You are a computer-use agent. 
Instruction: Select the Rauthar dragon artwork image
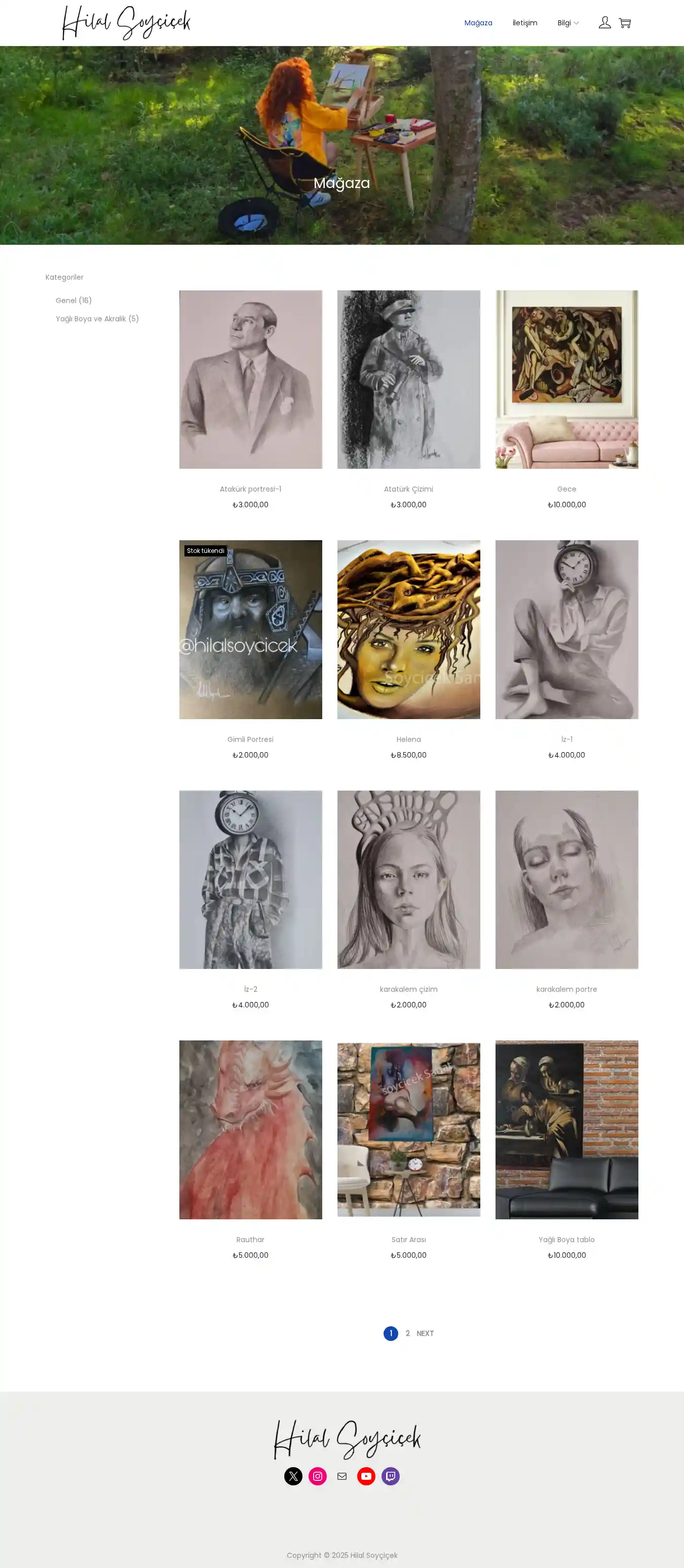251,1130
